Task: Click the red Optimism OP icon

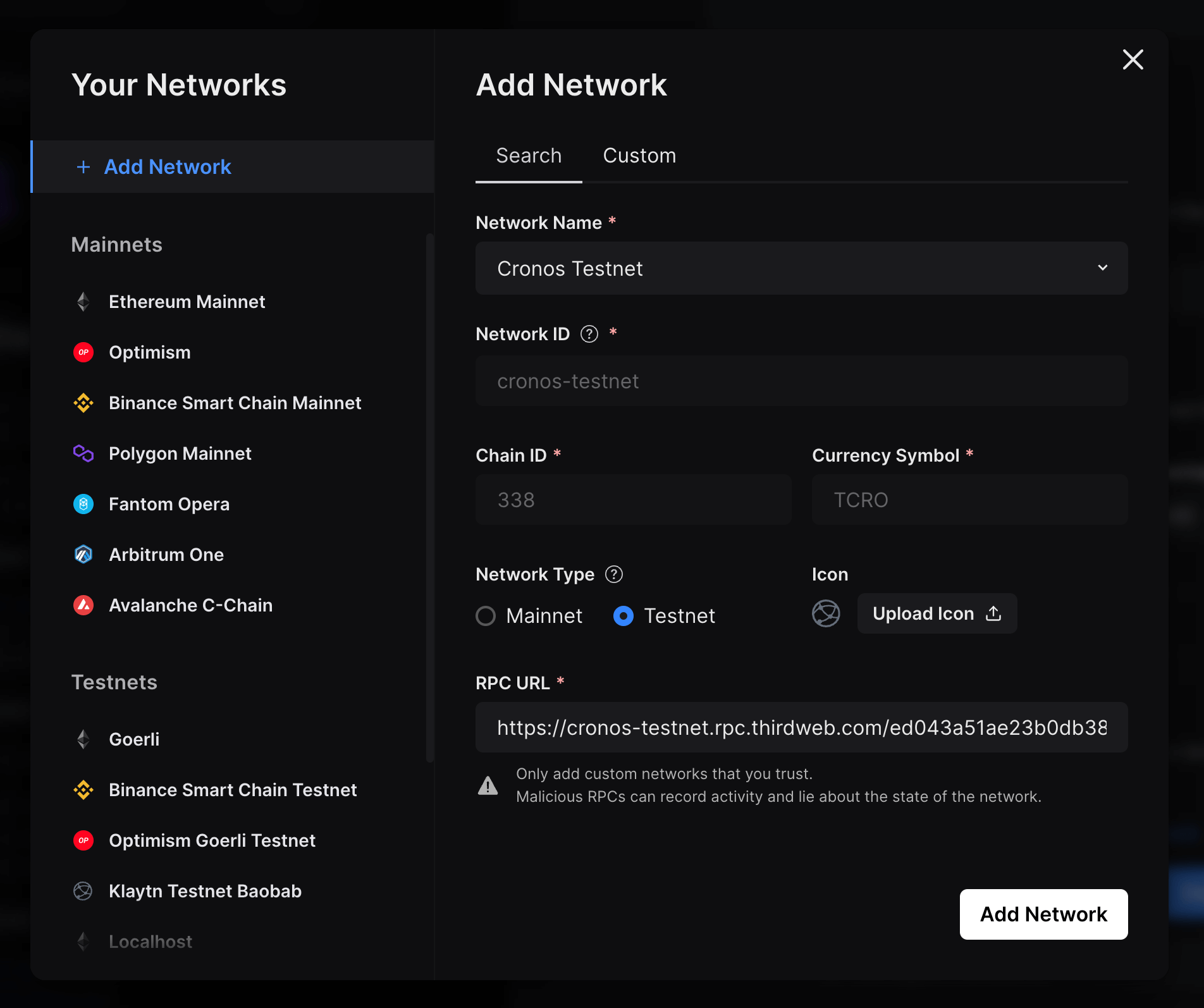Action: (x=83, y=352)
